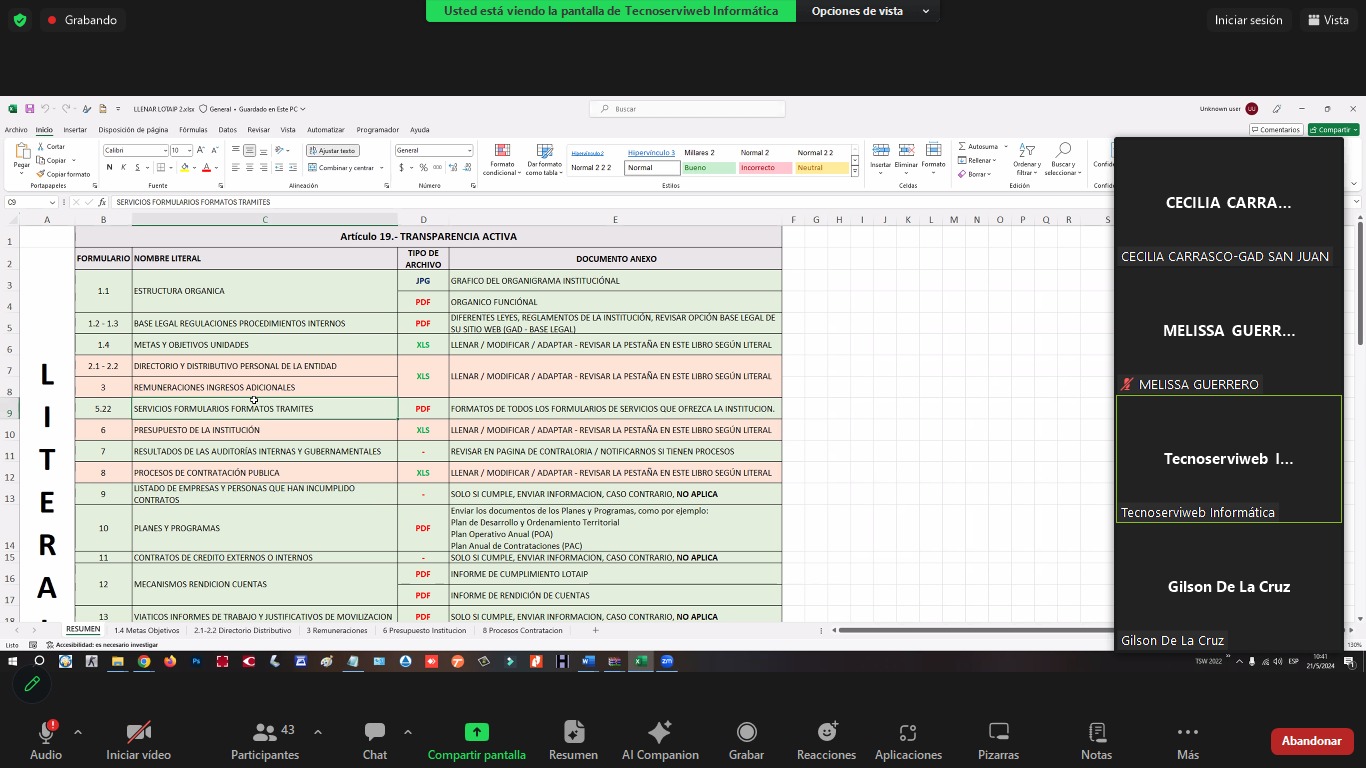The width and height of the screenshot is (1366, 768).
Task: Click the Compartir pantalla icon
Action: 476,733
